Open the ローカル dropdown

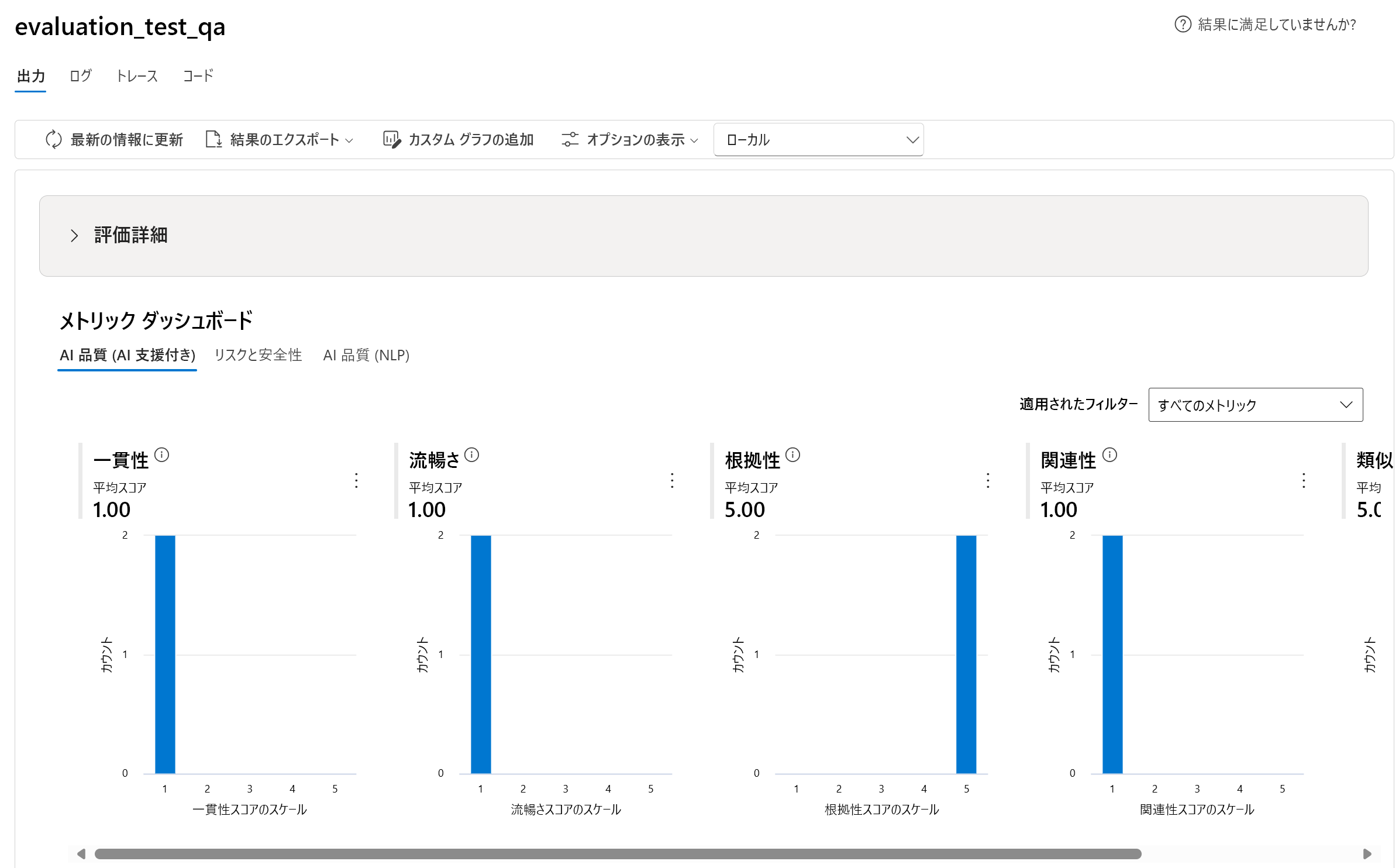pyautogui.click(x=818, y=139)
